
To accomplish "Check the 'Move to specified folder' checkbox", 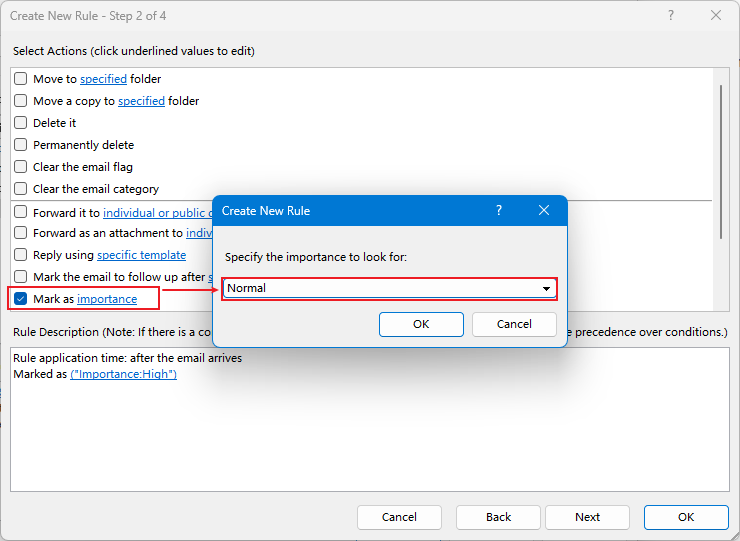I will pyautogui.click(x=21, y=78).
